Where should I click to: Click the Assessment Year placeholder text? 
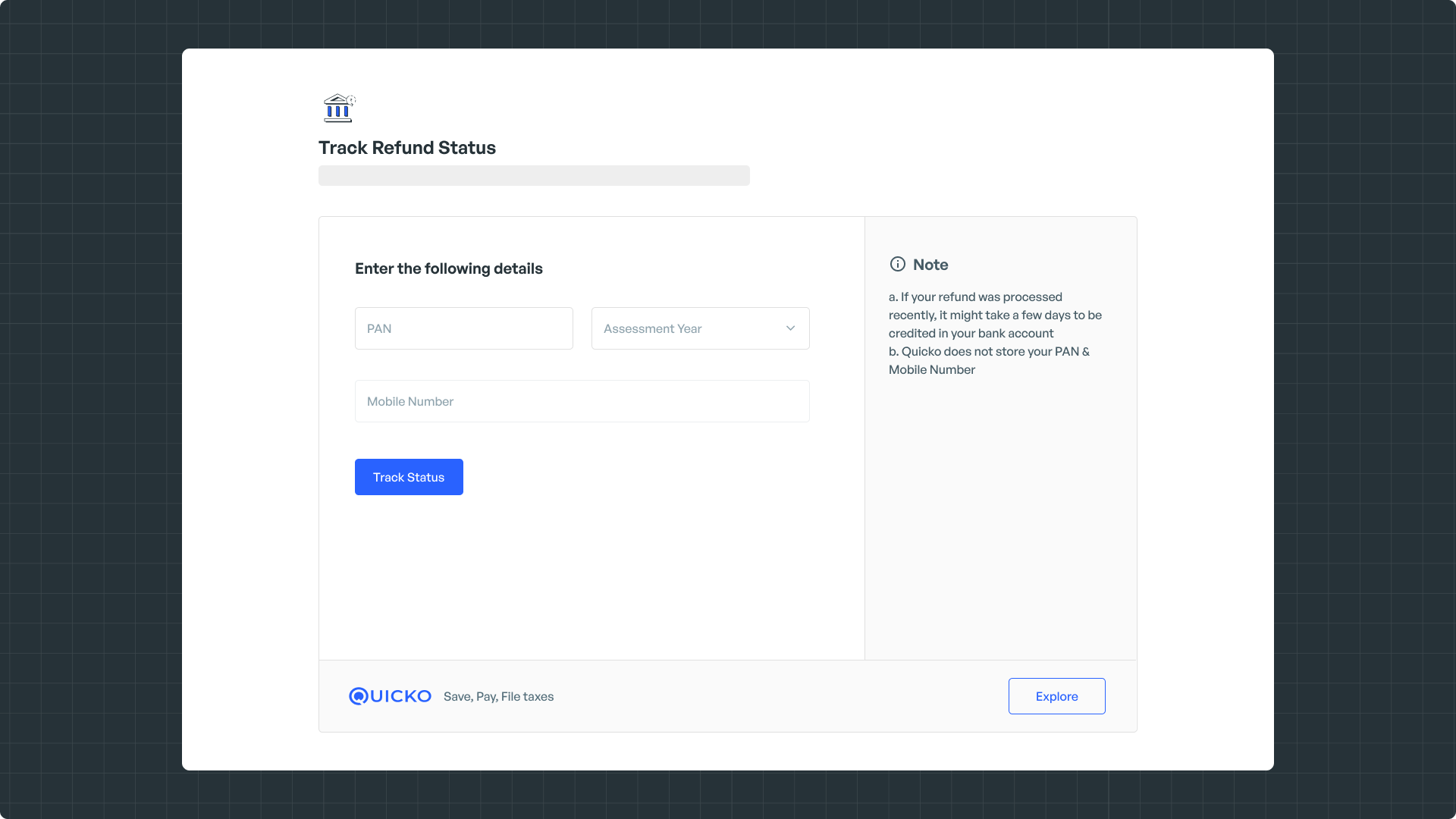tap(652, 328)
